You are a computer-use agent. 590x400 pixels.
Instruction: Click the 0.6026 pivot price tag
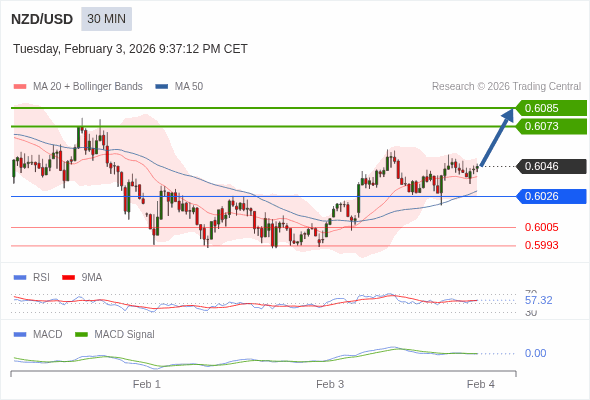[551, 196]
